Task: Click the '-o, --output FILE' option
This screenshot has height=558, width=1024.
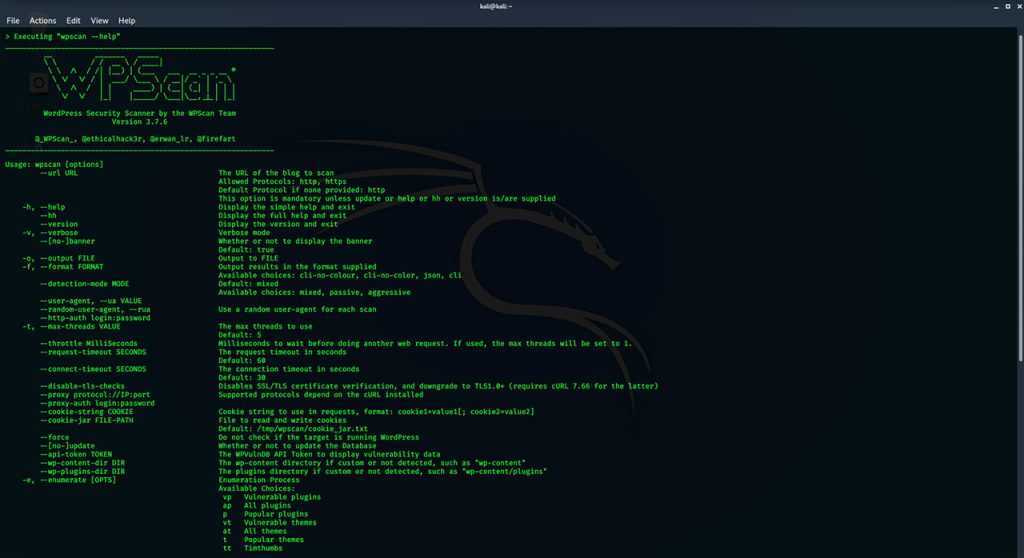Action: [x=59, y=257]
